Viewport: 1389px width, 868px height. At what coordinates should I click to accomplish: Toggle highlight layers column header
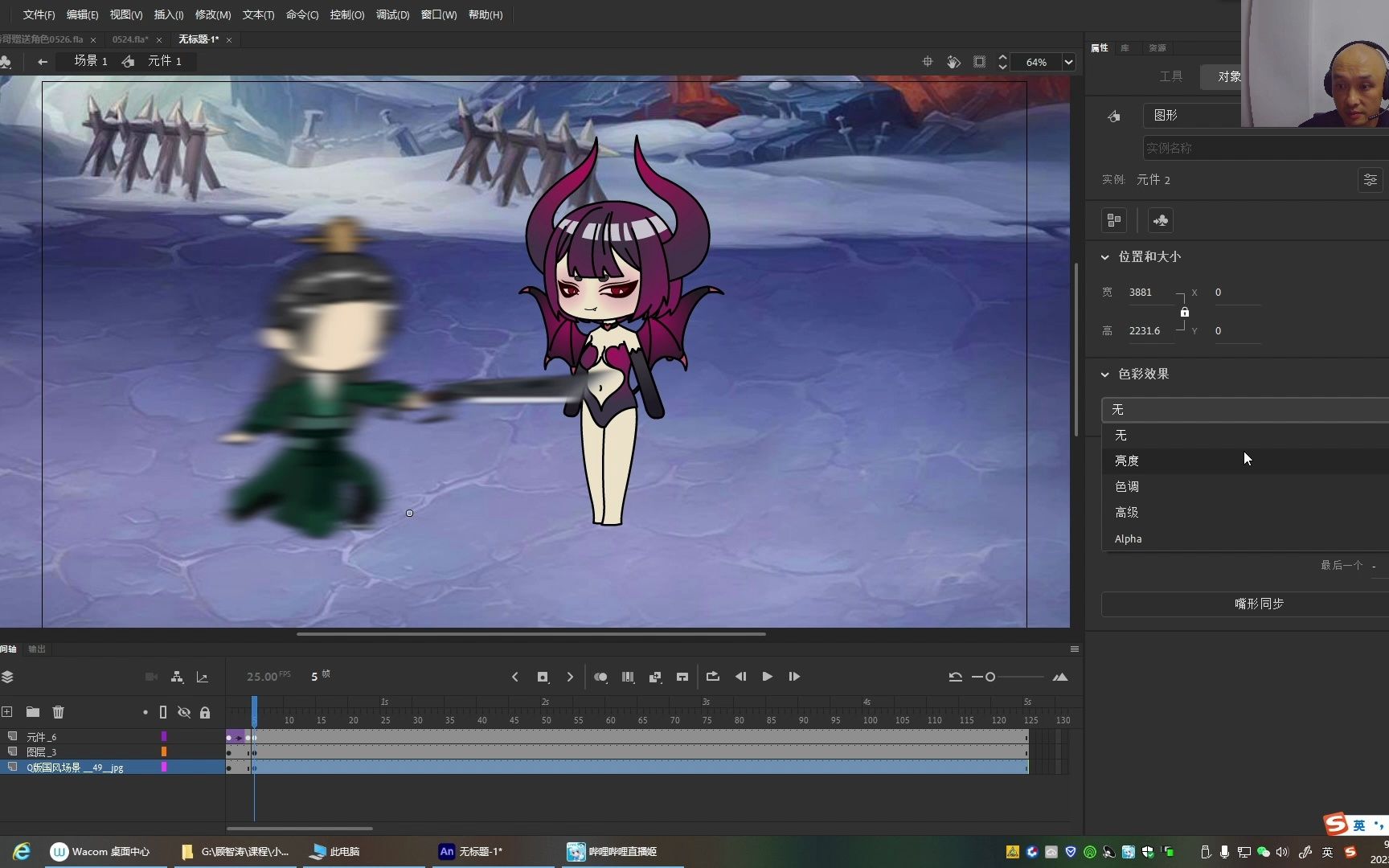tap(145, 712)
